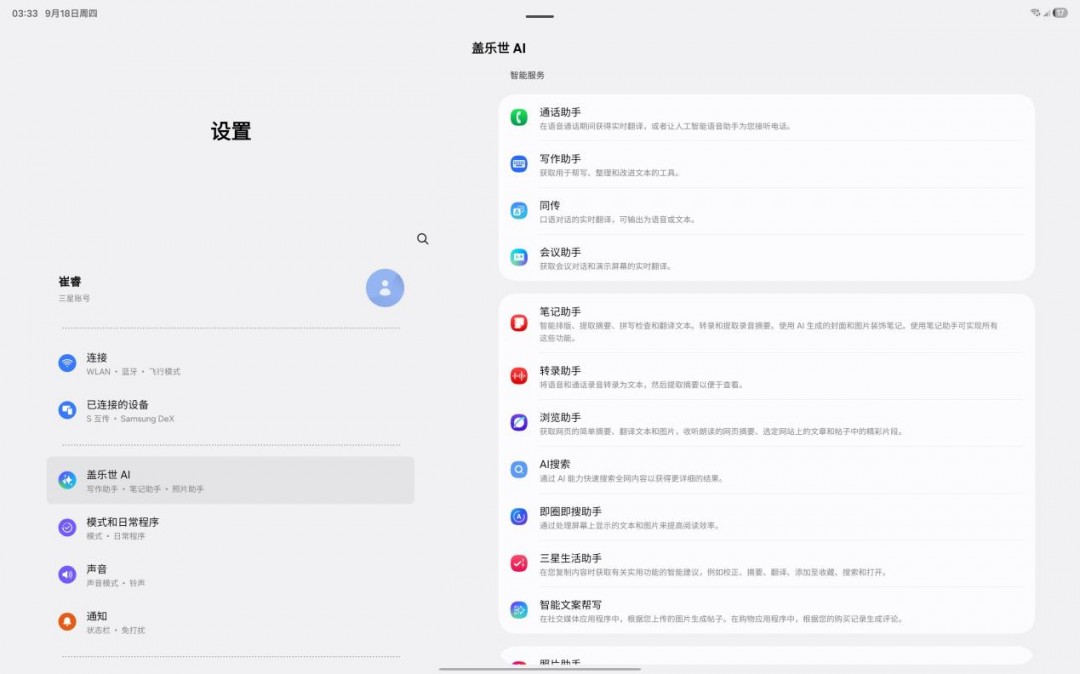
Task: Click the 写作助手 keyboard icon
Action: [519, 164]
